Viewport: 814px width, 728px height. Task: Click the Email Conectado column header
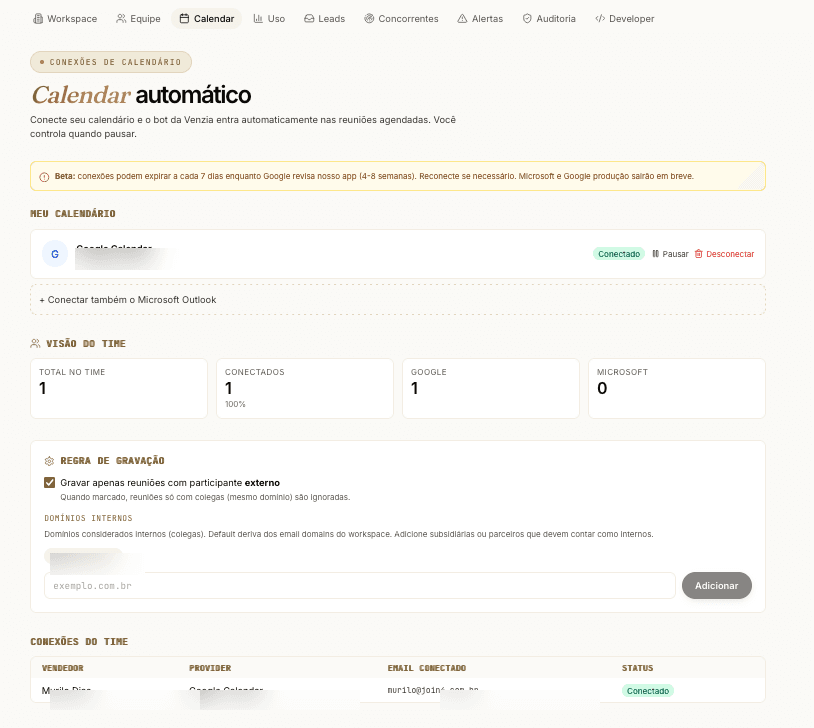point(427,668)
